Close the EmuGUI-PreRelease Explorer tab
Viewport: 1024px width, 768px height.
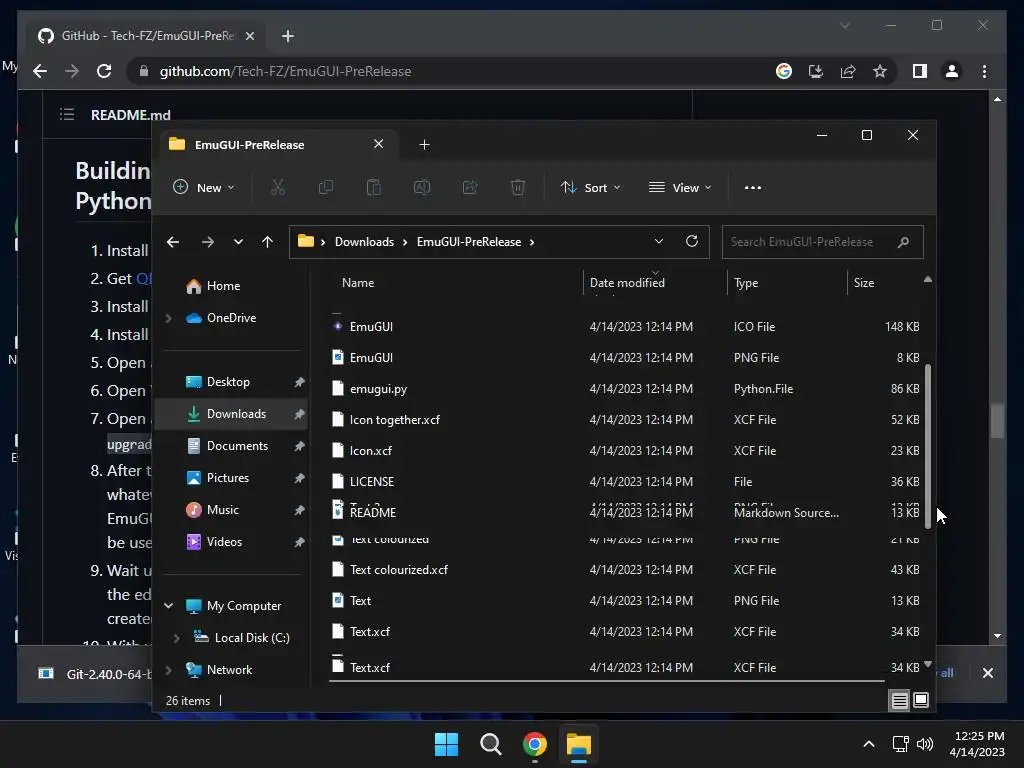point(378,144)
